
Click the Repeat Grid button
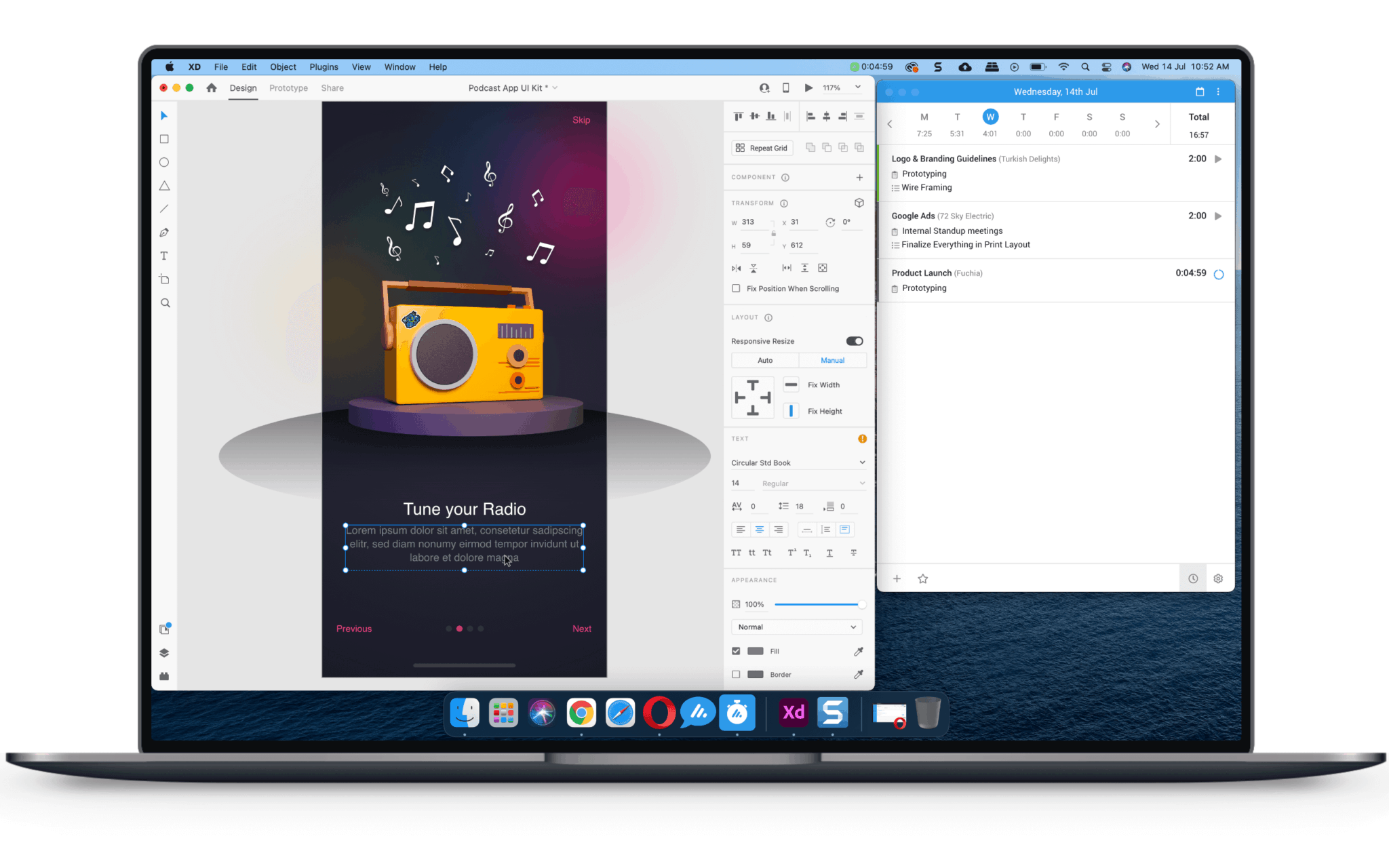761,148
